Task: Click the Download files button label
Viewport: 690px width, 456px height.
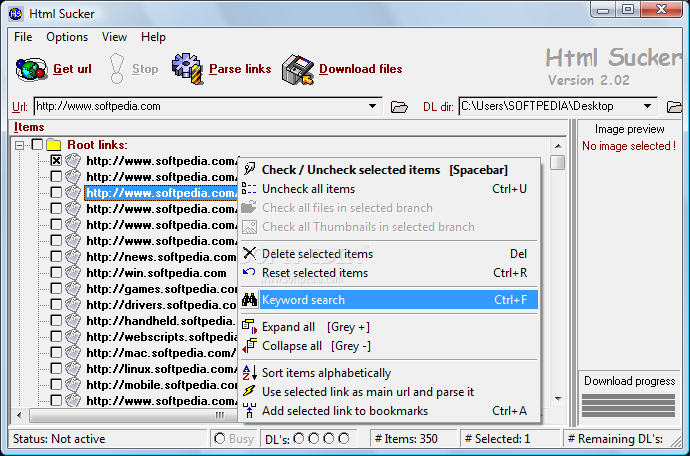Action: tap(361, 69)
